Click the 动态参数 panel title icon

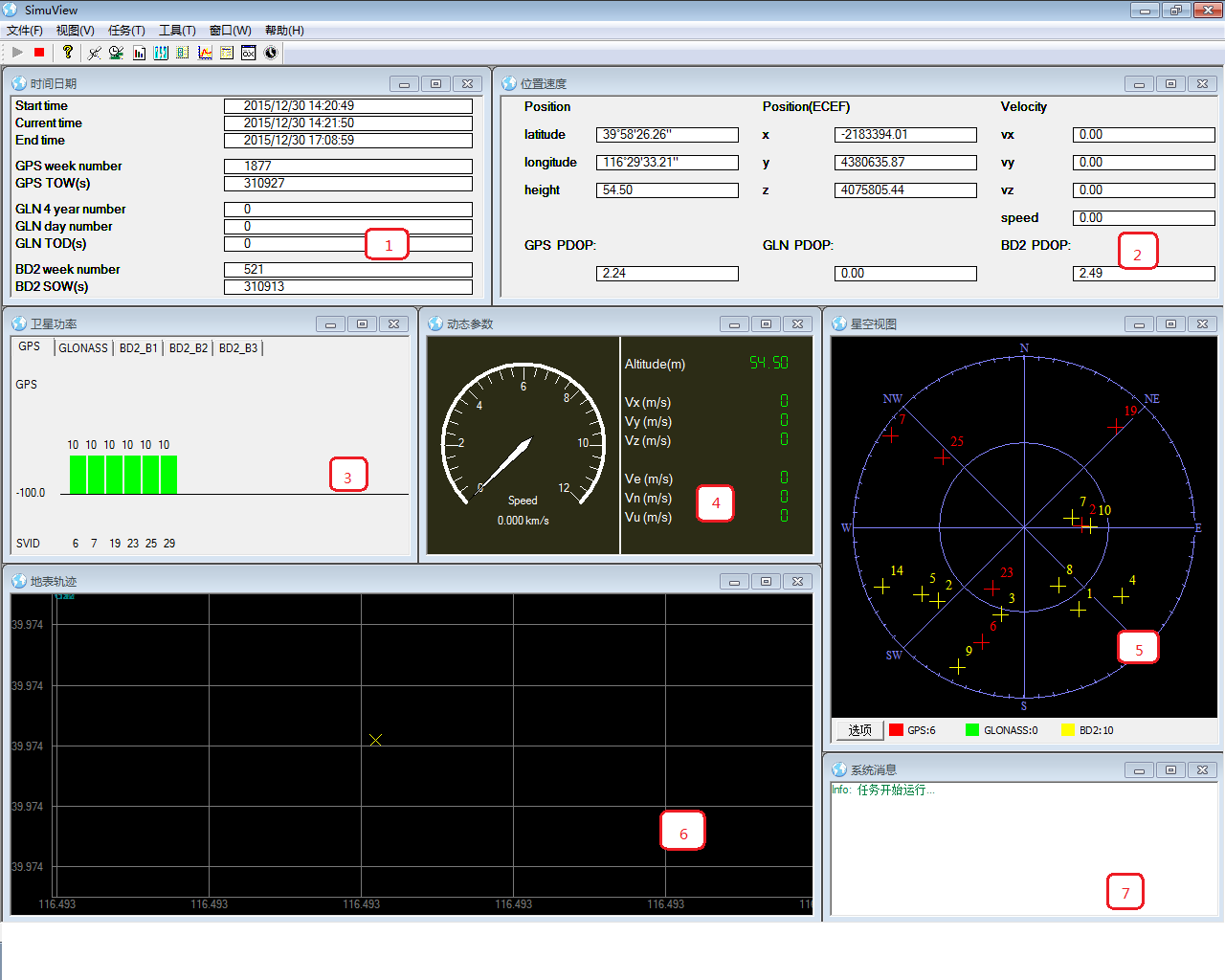435,323
